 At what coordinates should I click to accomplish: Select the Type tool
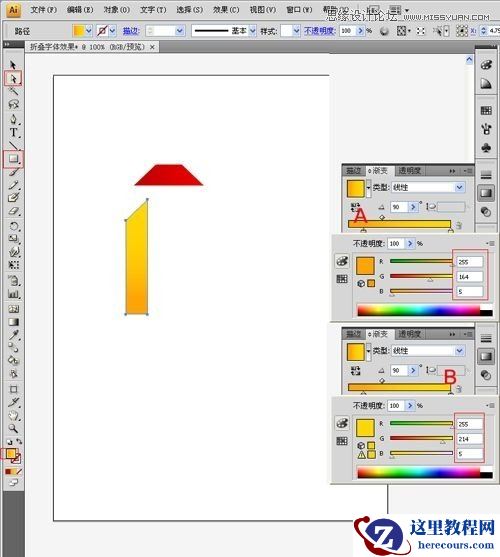(13, 133)
